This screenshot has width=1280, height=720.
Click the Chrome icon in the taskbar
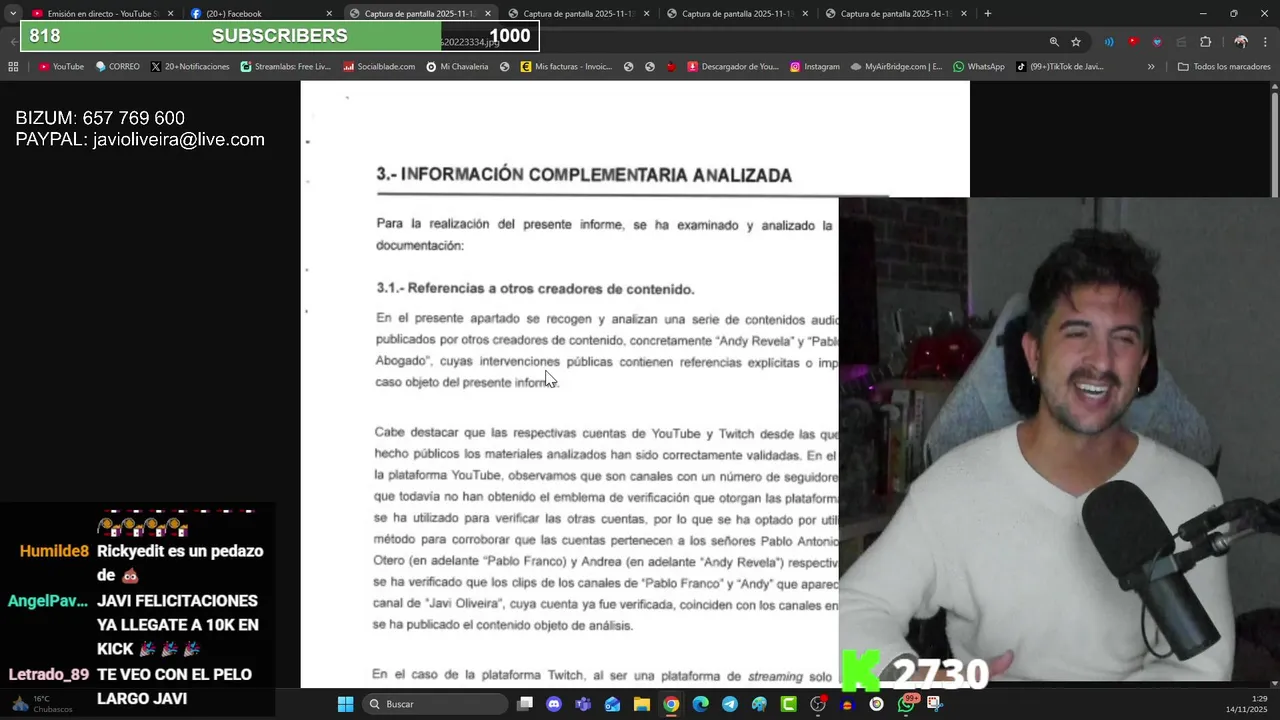tap(671, 704)
